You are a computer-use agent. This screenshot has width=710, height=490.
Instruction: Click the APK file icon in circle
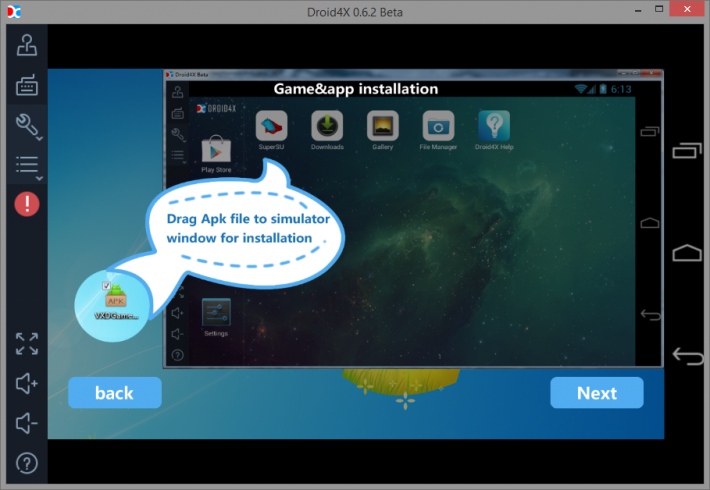tap(115, 296)
